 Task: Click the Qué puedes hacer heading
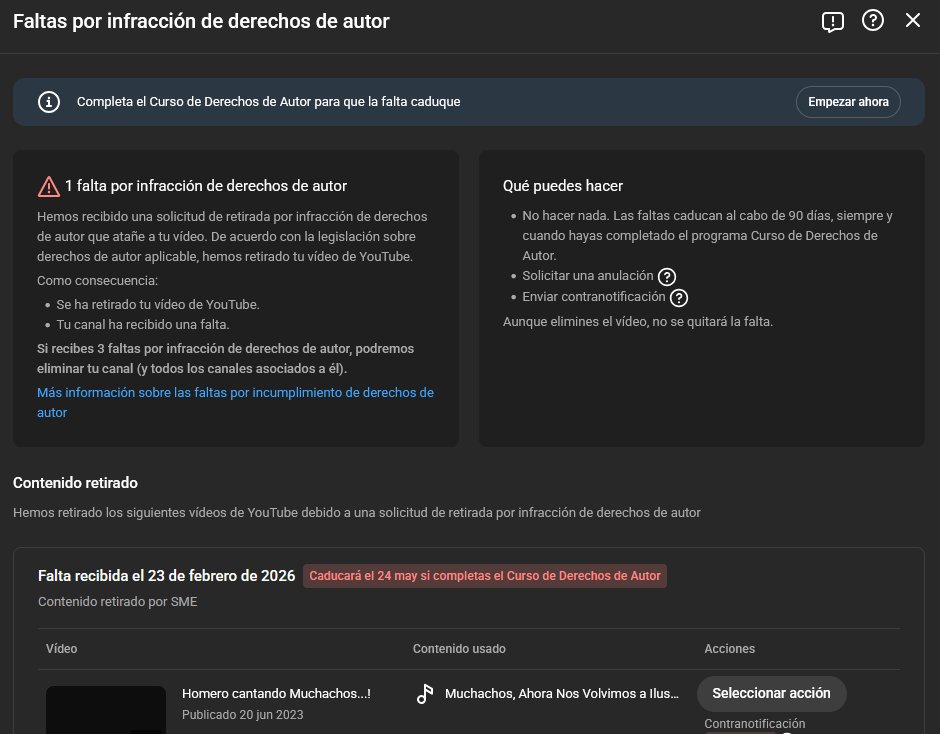pyautogui.click(x=563, y=186)
